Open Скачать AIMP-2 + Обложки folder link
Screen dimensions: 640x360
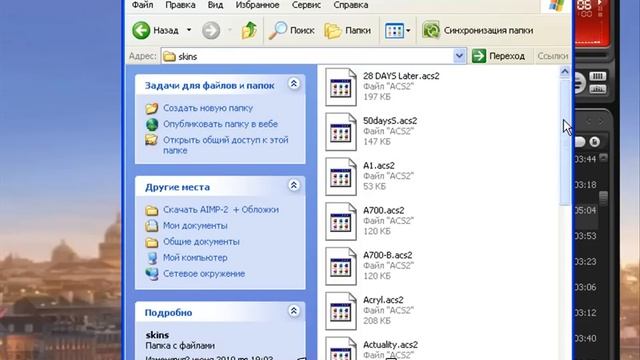point(221,210)
